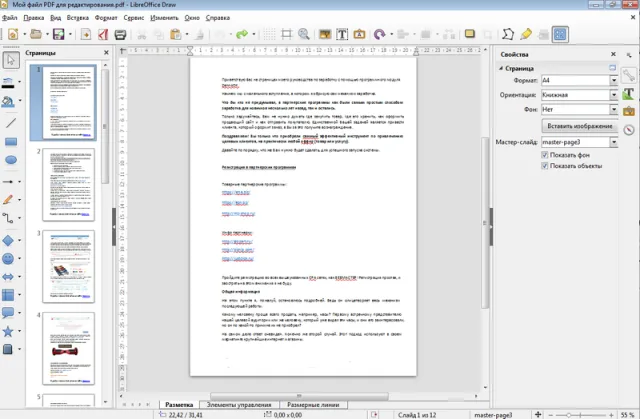640x419 pixels.
Task: Select the Ellipse shape tool
Action: coord(11,160)
